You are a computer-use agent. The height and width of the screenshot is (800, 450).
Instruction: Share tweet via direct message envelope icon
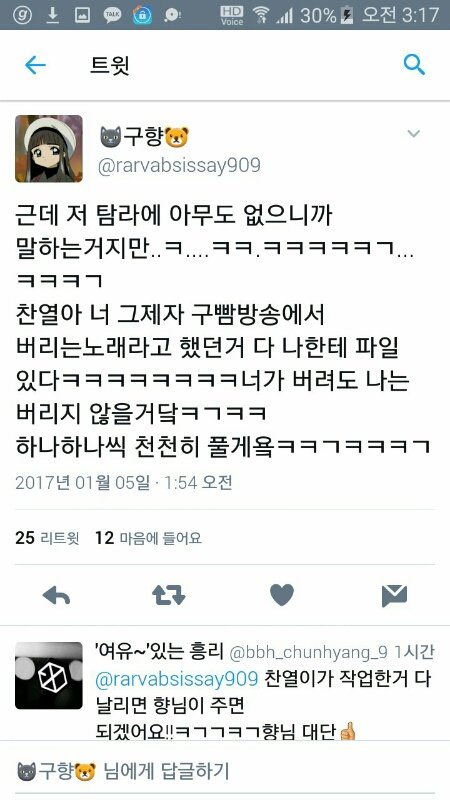tap(394, 595)
